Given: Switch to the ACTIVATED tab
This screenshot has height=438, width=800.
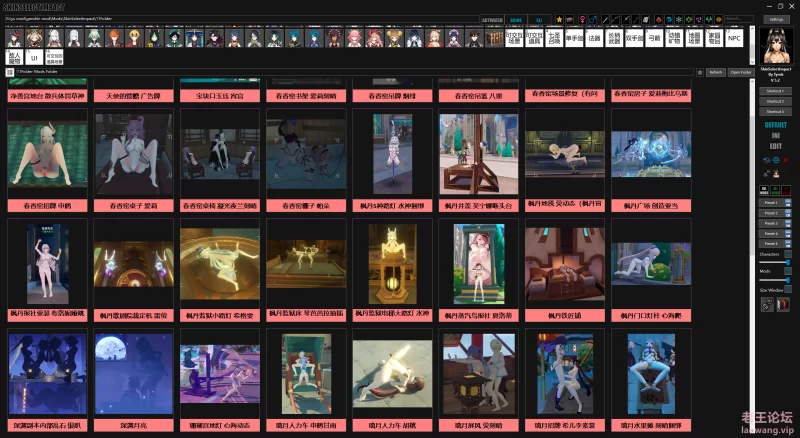Looking at the screenshot, I should (492, 20).
